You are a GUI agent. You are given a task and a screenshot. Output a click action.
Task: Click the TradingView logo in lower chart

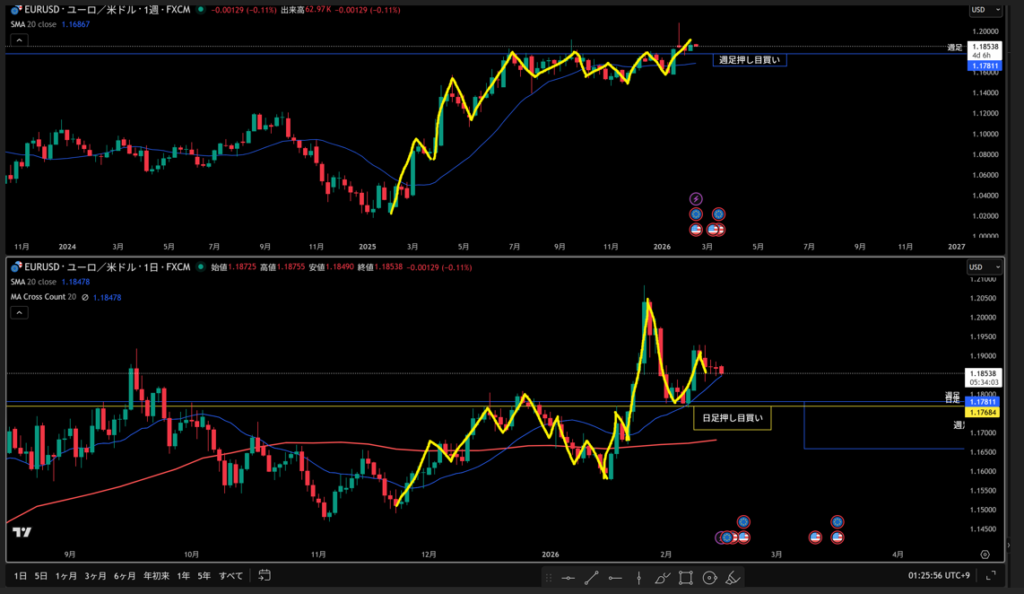coord(22,532)
